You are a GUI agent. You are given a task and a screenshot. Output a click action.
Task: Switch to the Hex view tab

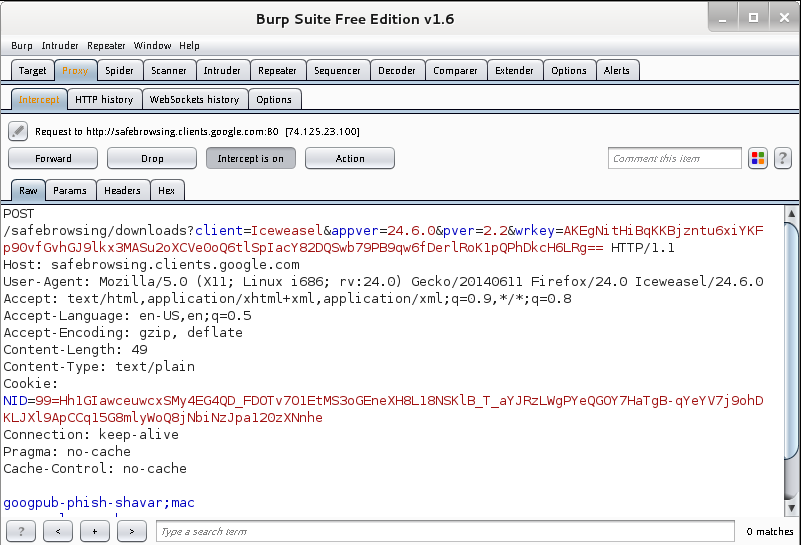point(167,191)
